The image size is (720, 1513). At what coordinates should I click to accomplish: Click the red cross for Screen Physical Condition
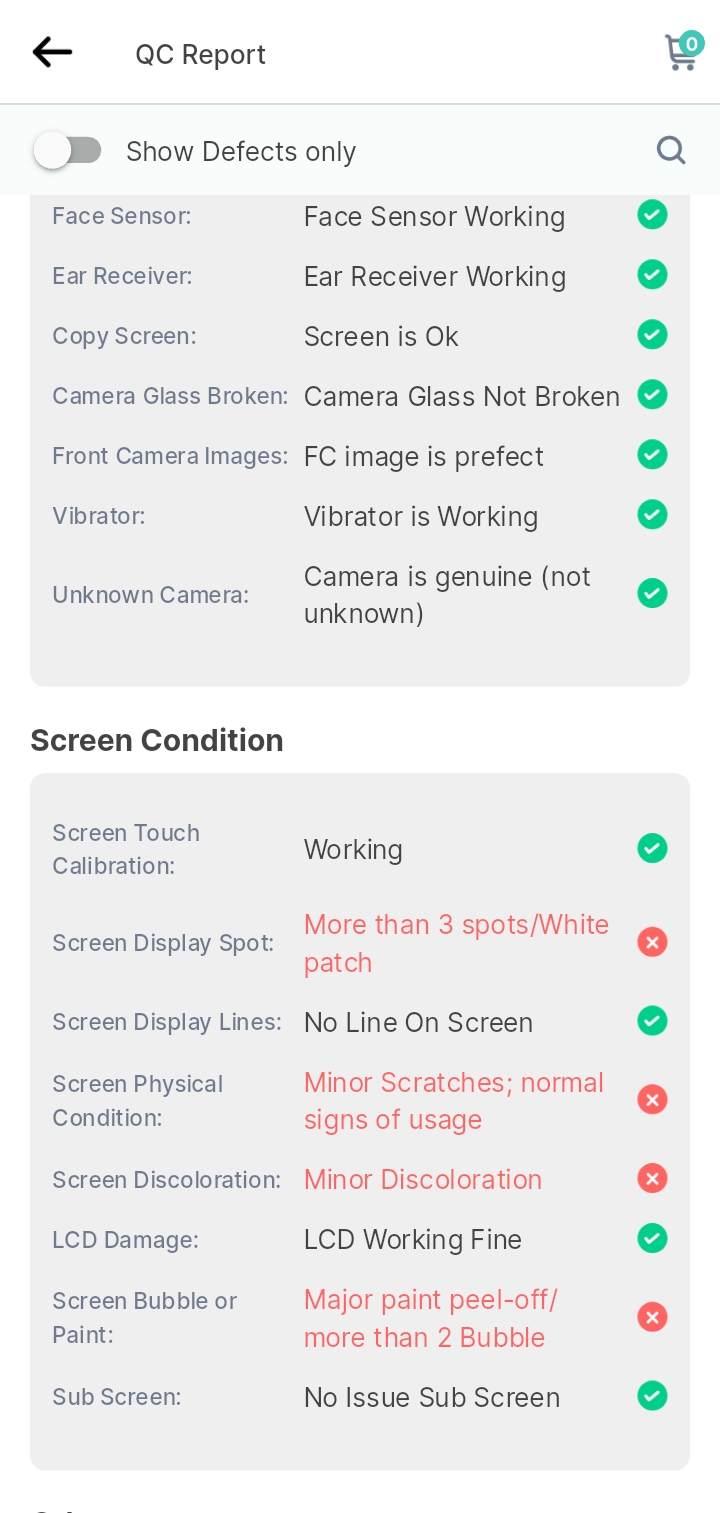tap(652, 1100)
